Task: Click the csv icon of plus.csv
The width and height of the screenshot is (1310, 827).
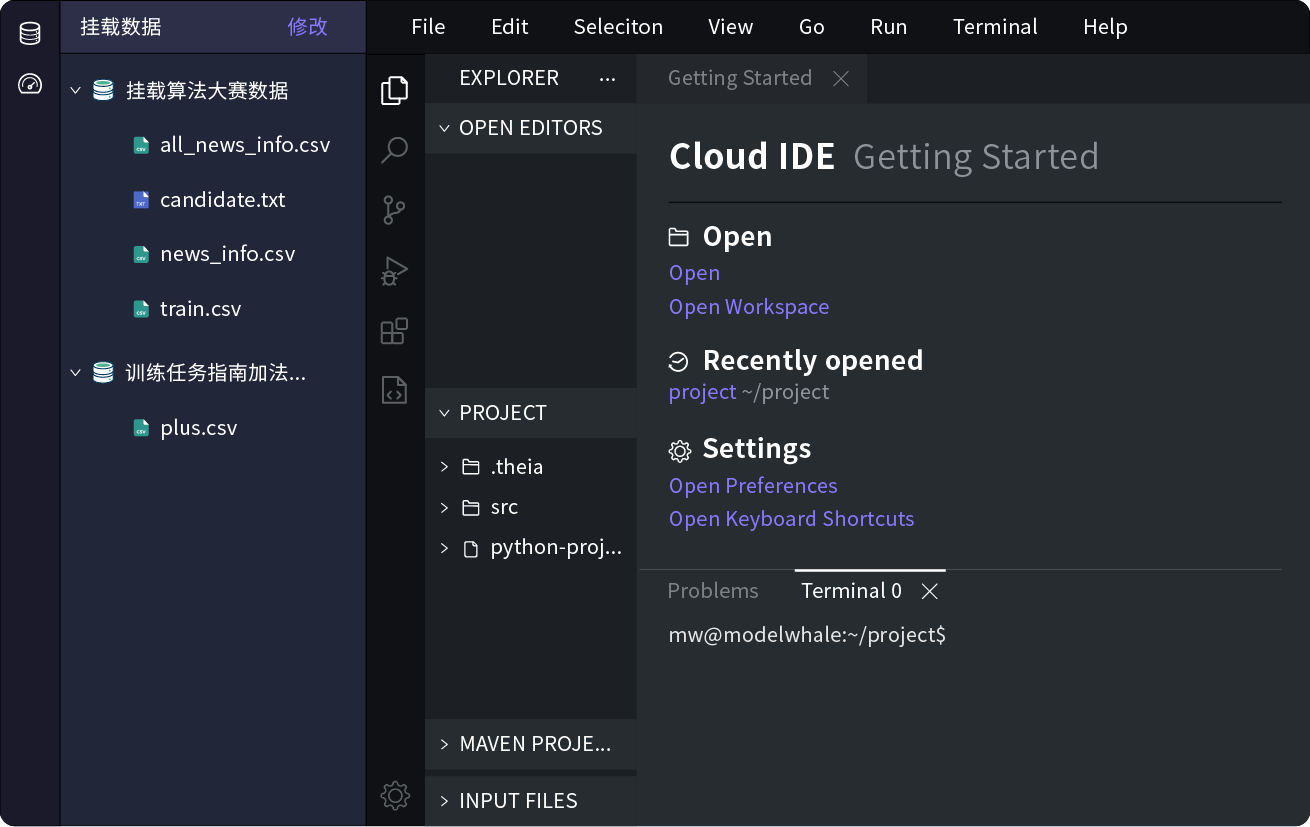Action: coord(141,428)
